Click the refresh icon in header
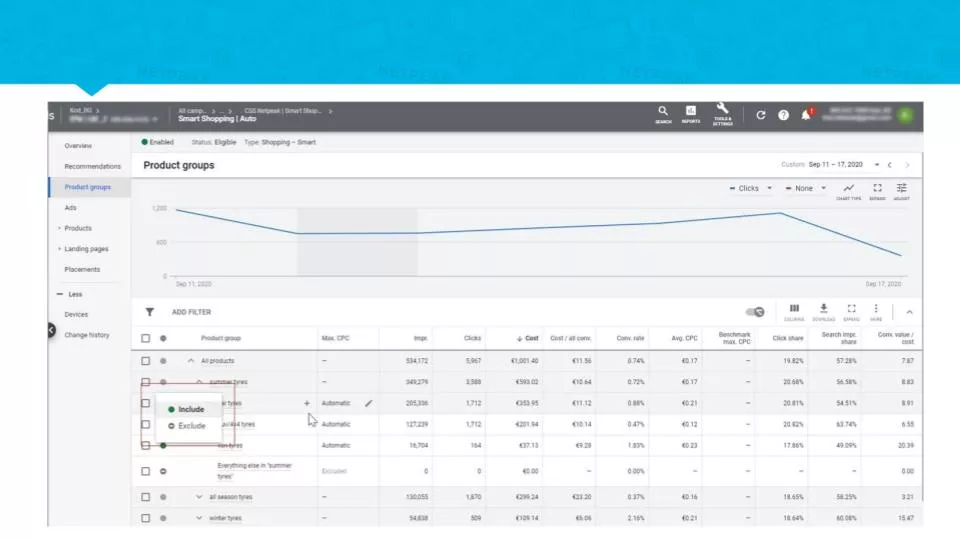Screen dimensions: 960x540 click(760, 115)
